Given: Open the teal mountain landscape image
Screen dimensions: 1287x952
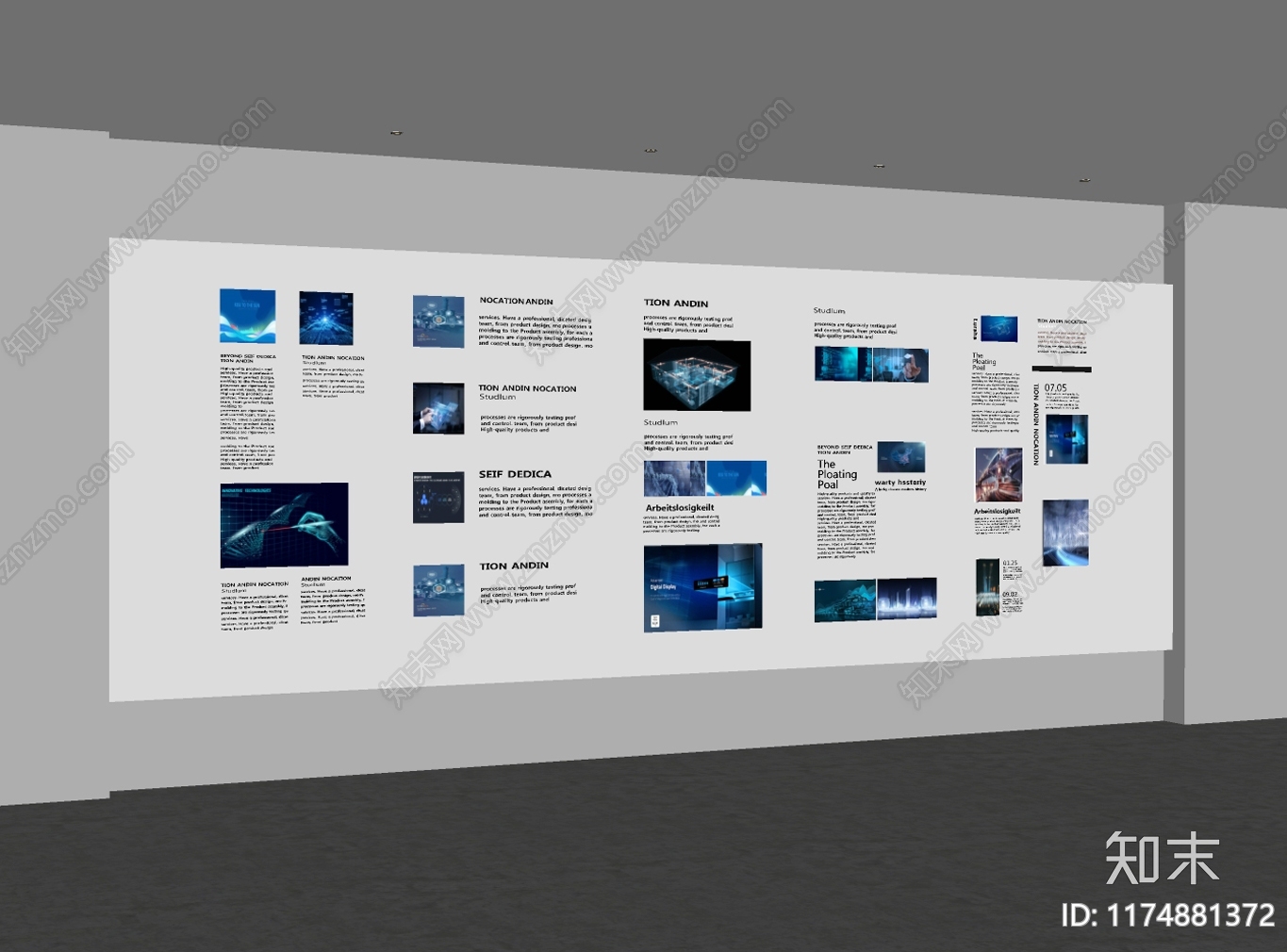Looking at the screenshot, I should (x=845, y=600).
